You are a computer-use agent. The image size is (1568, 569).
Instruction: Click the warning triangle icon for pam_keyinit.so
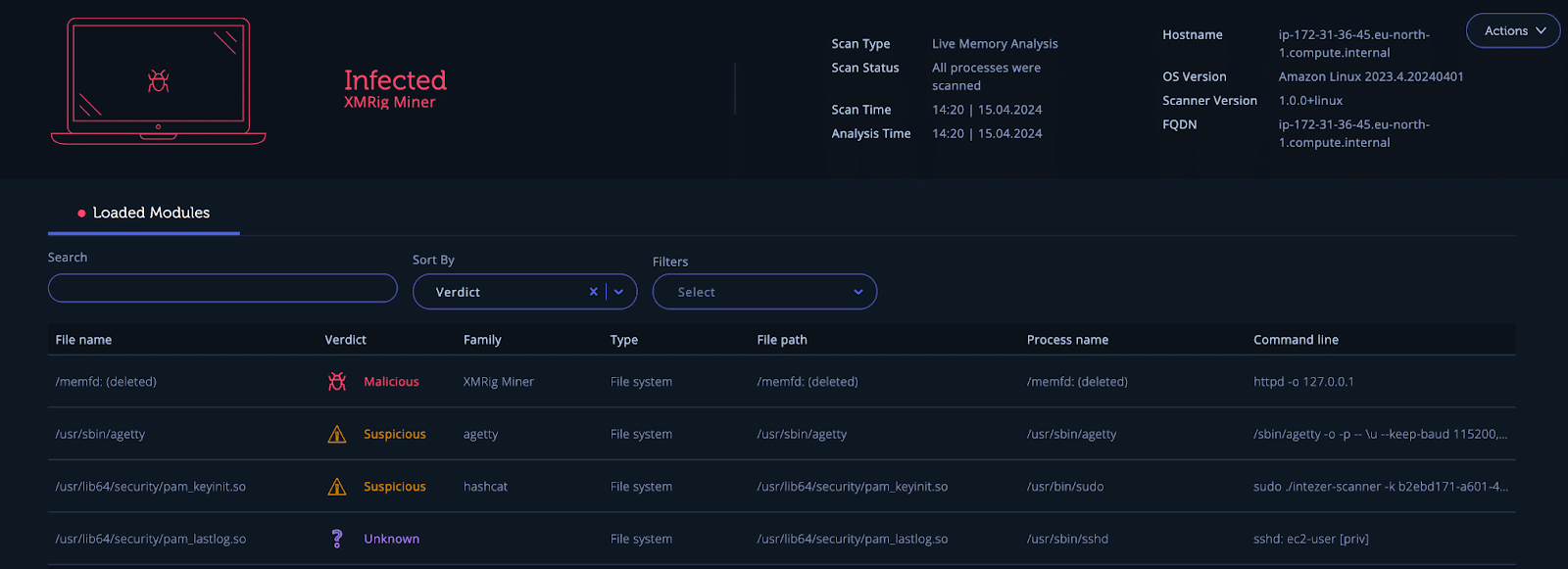click(x=337, y=487)
